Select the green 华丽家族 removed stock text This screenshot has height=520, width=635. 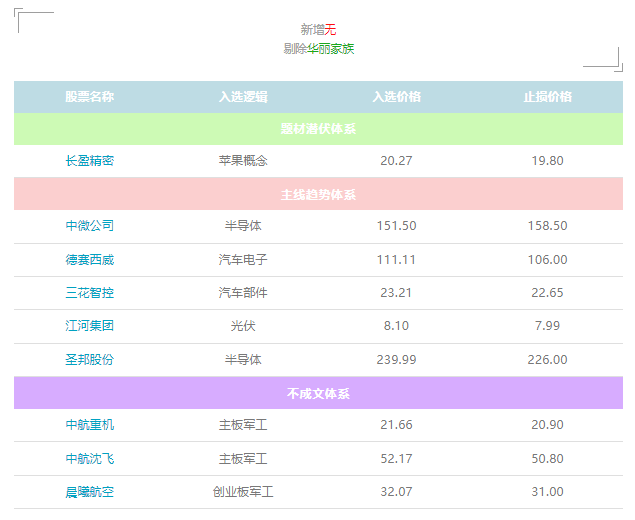[x=331, y=49]
